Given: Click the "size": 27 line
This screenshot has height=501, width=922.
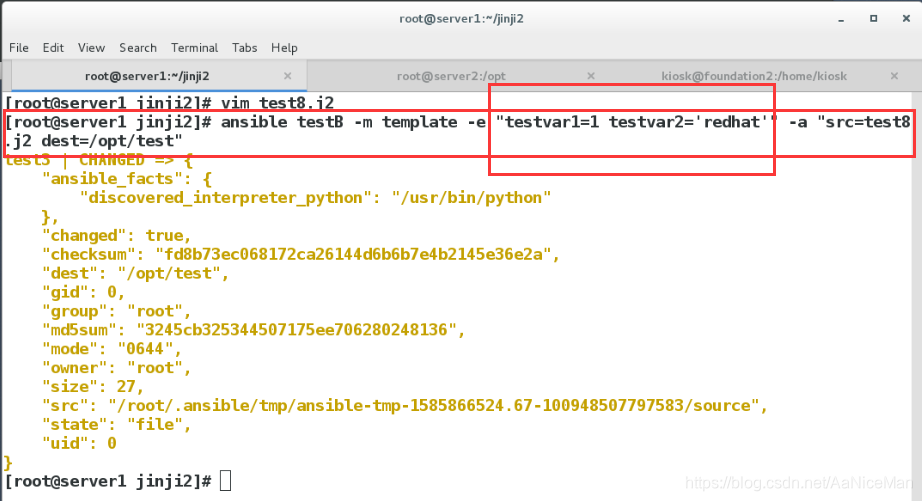Looking at the screenshot, I should (x=93, y=386).
